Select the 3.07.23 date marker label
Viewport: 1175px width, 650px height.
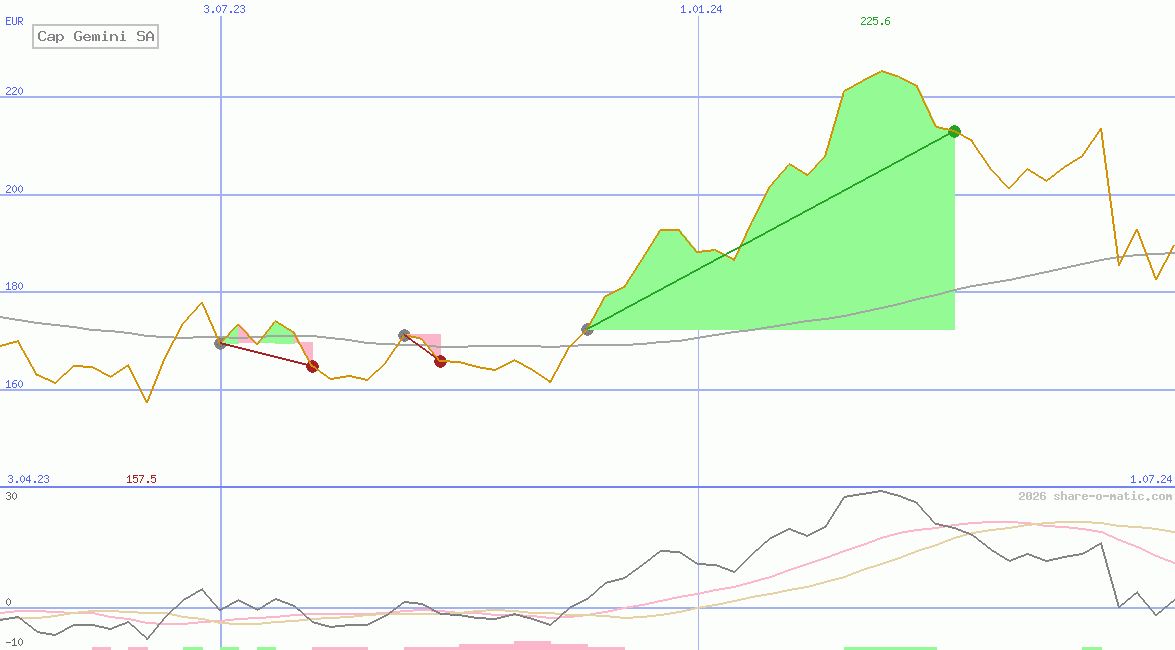click(x=224, y=9)
